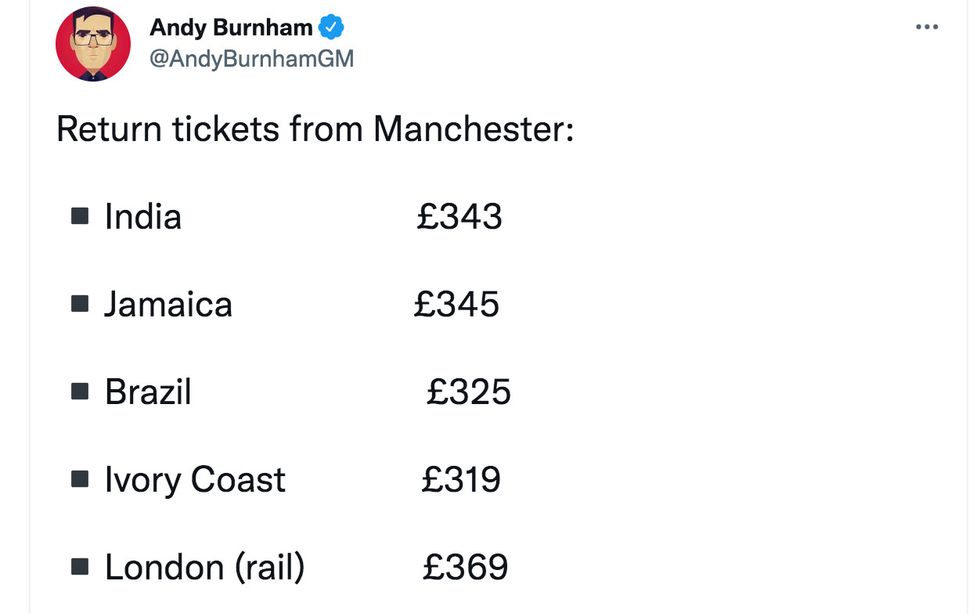Click the square bullet beside India

click(80, 216)
